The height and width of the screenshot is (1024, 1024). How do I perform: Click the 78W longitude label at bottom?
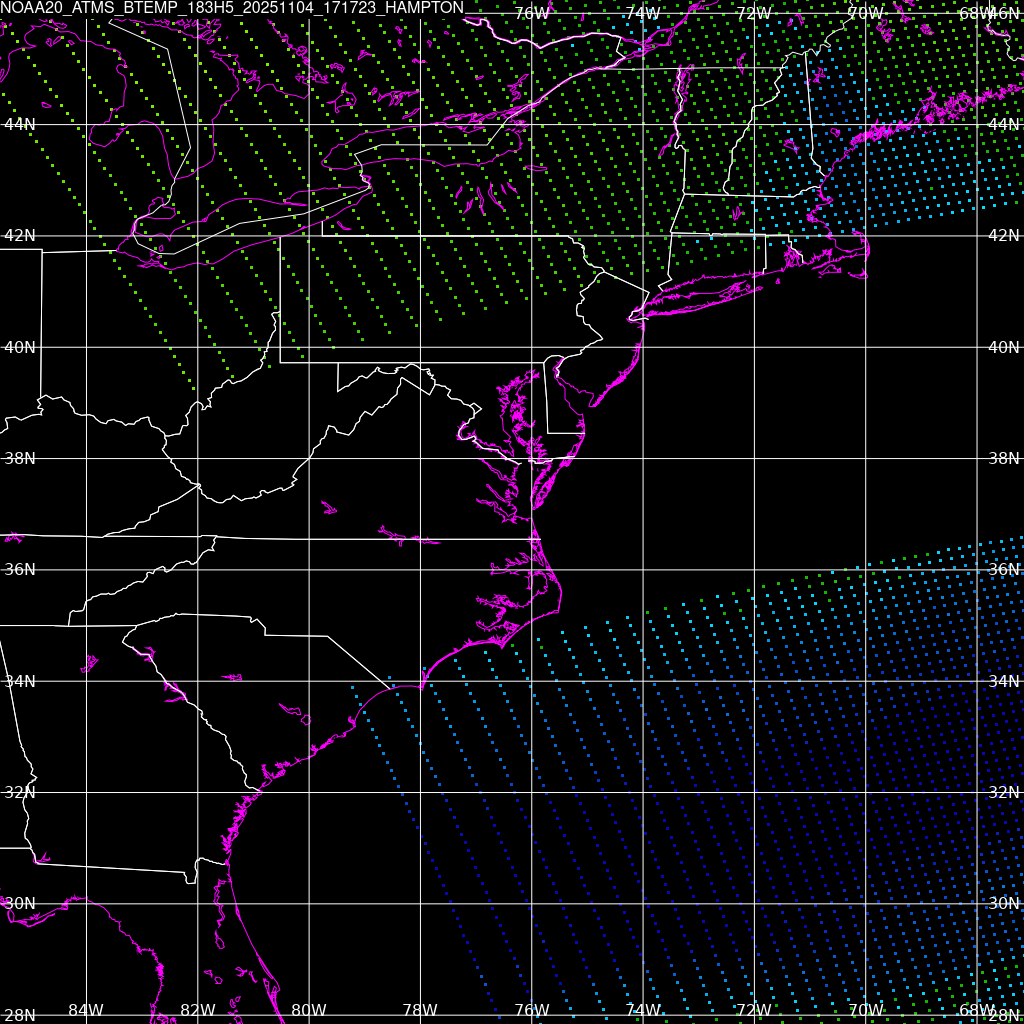(420, 1010)
